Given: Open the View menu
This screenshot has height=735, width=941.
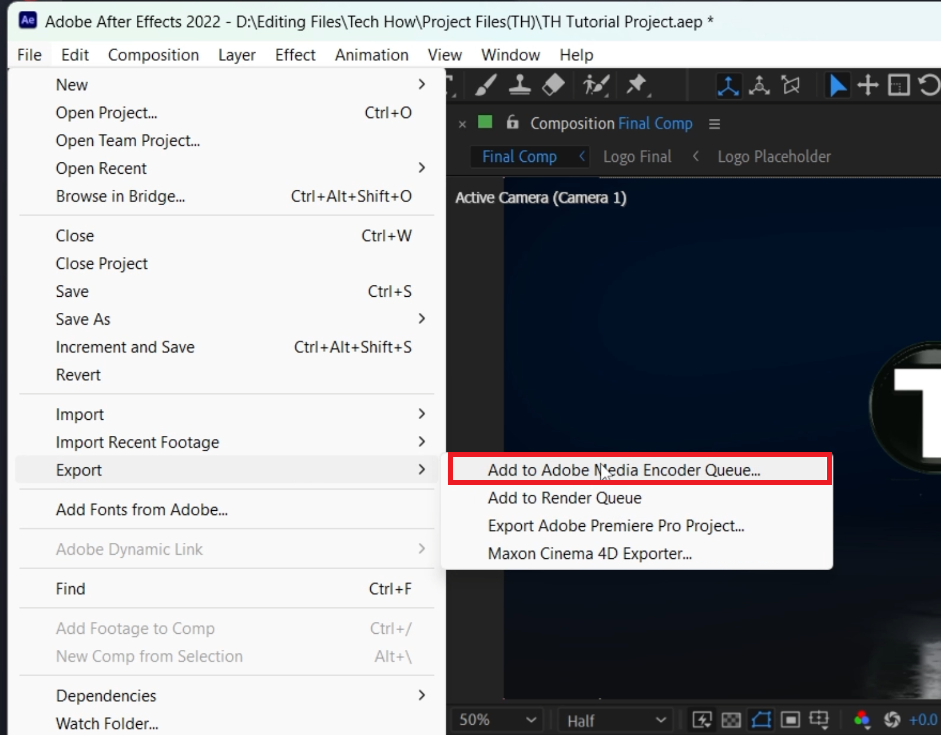Looking at the screenshot, I should point(445,55).
